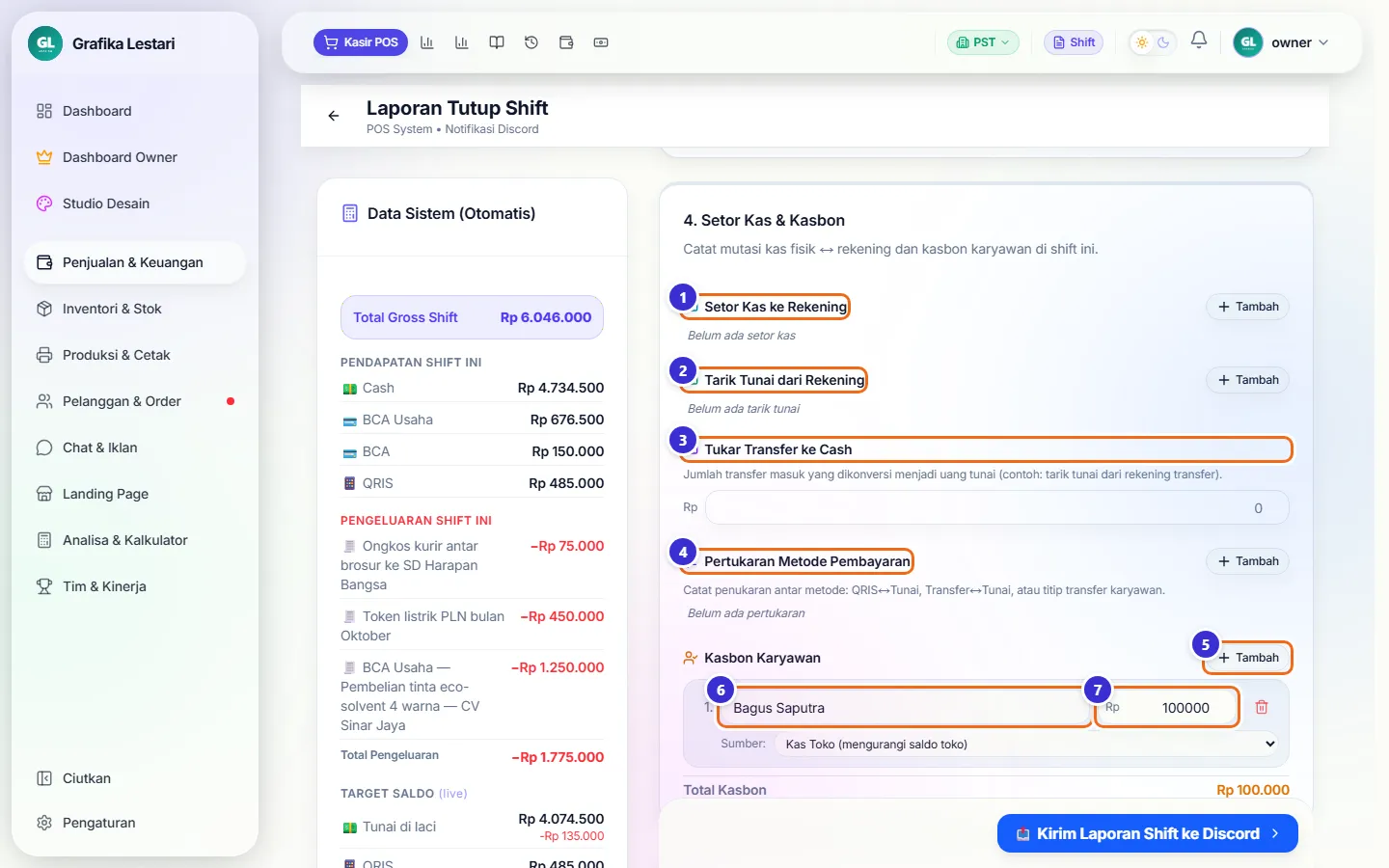Open Dashboard Owner in the sidebar

[135, 157]
